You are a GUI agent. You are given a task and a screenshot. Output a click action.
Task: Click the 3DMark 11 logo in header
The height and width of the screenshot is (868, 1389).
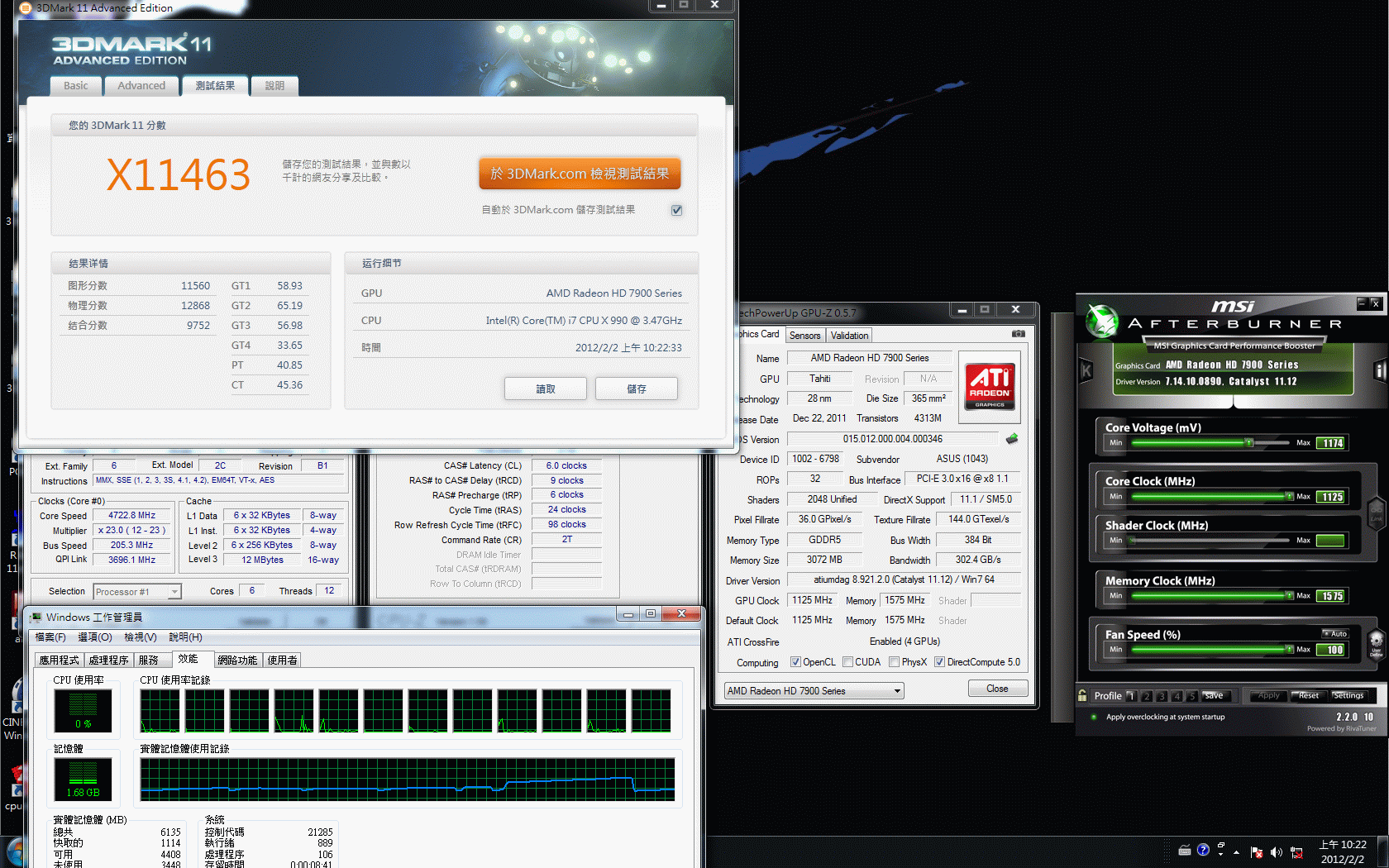[x=132, y=50]
